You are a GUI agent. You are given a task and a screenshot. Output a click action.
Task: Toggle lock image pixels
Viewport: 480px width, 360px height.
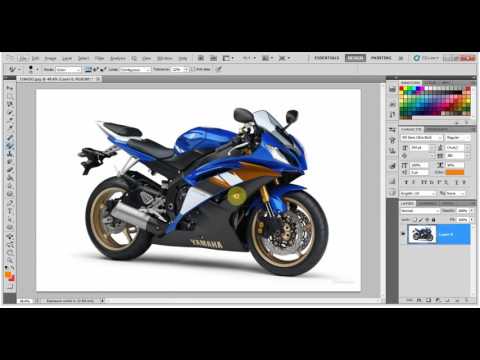coord(421,220)
